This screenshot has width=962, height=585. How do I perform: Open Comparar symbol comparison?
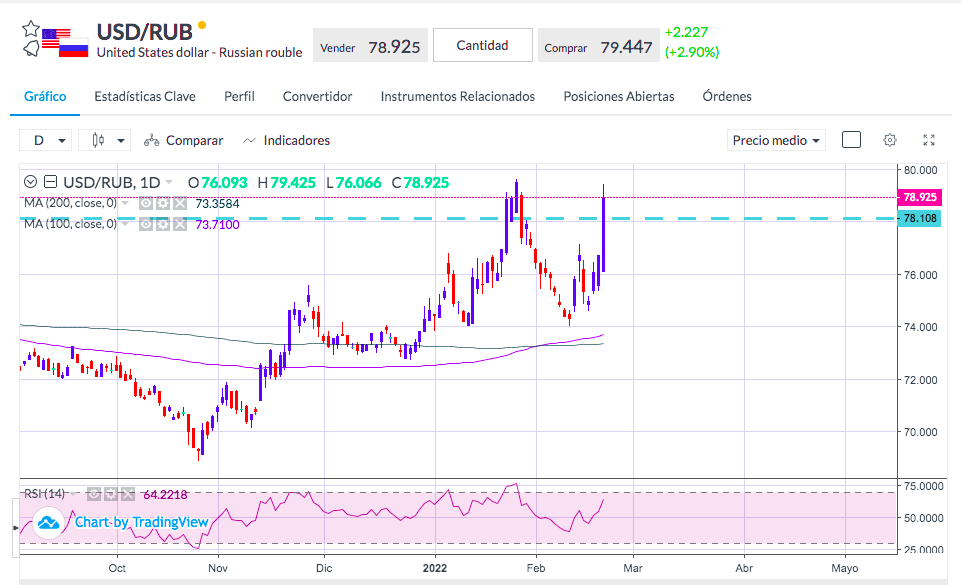[x=183, y=140]
